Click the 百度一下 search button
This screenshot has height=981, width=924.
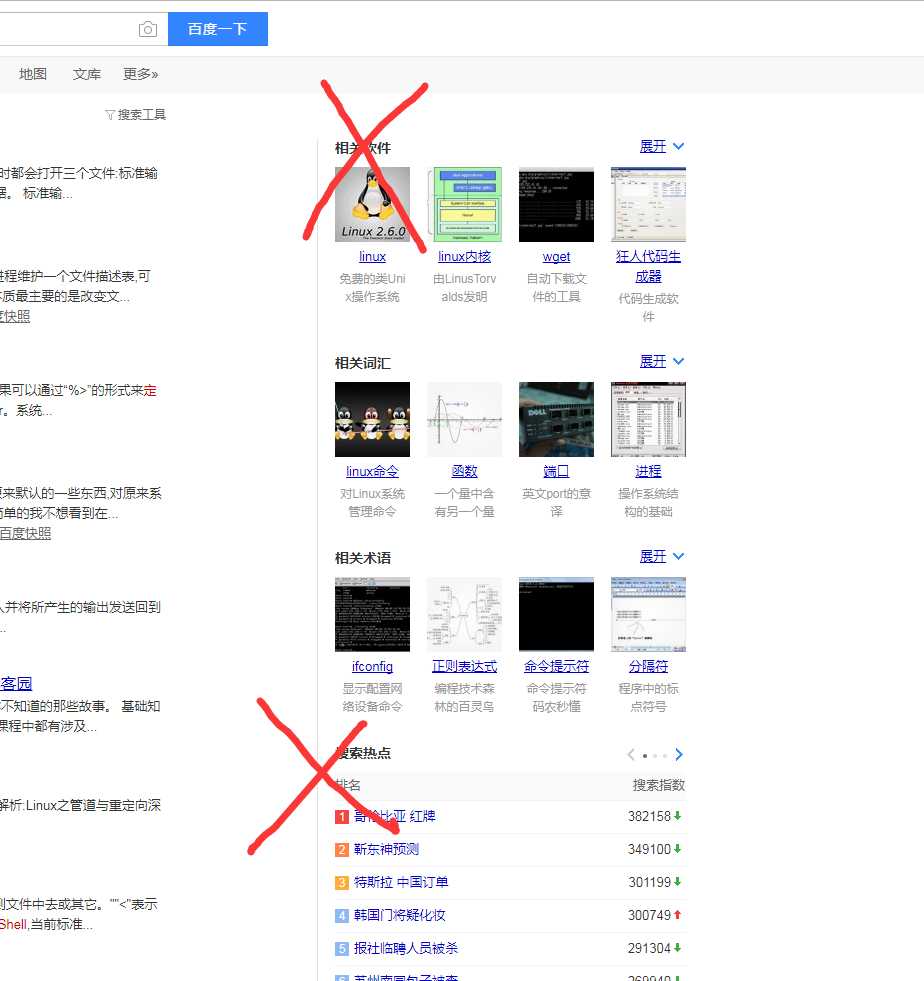[x=218, y=29]
